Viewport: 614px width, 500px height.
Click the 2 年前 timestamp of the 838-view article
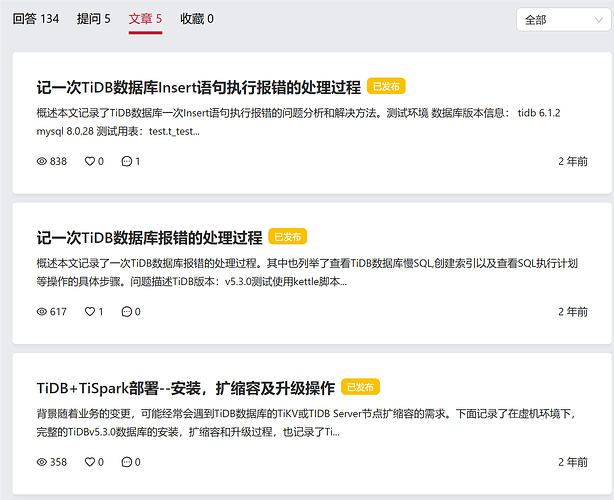point(573,161)
